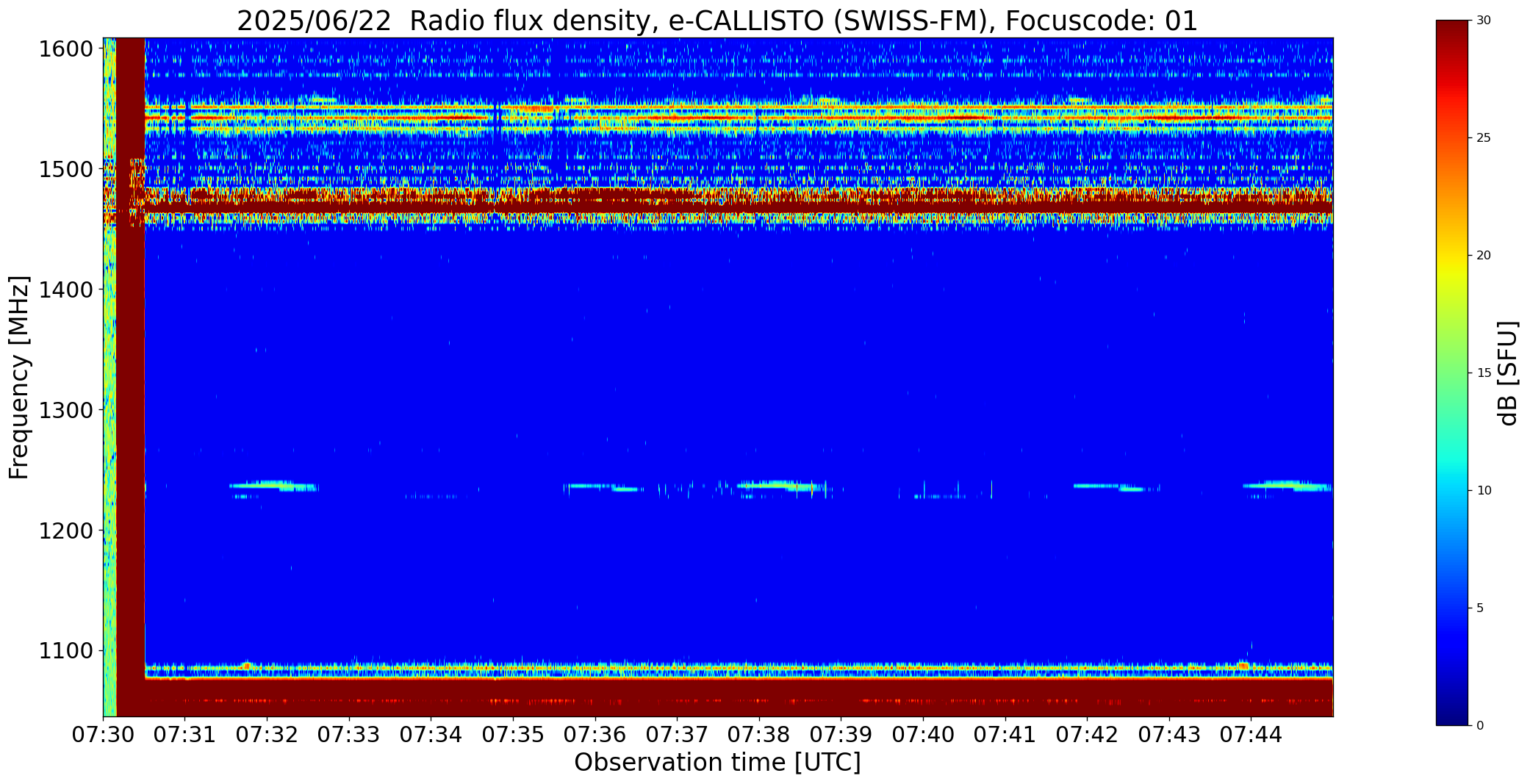Click the 07:33 time tick label
The height and width of the screenshot is (784, 1530).
[349, 735]
